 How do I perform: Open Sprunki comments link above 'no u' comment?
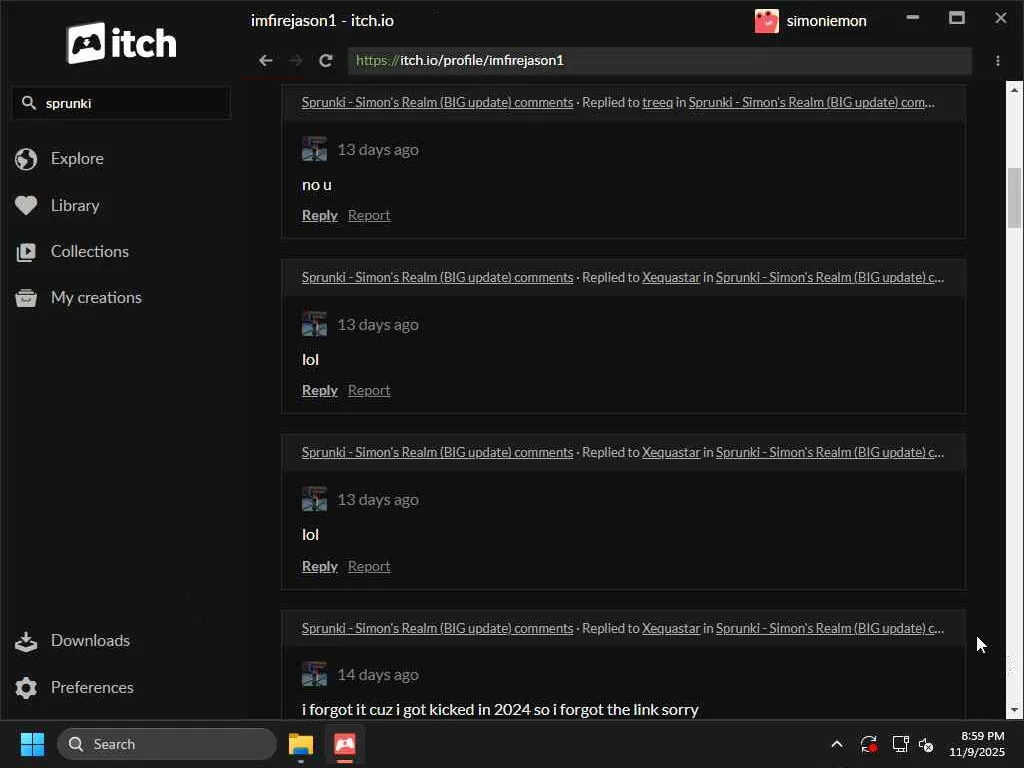pyautogui.click(x=438, y=103)
